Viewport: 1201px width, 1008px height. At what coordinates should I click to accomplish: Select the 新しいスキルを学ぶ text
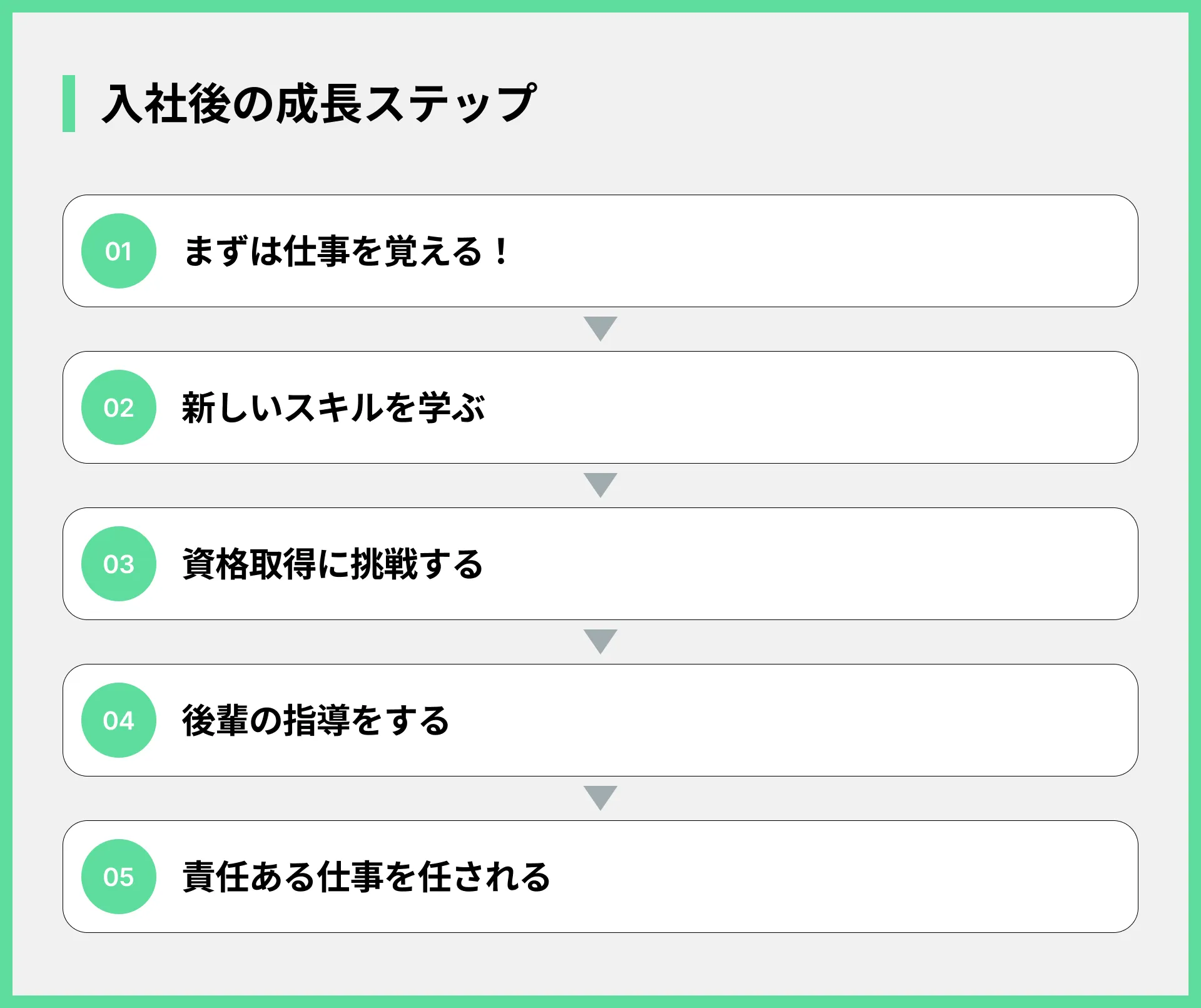click(333, 407)
